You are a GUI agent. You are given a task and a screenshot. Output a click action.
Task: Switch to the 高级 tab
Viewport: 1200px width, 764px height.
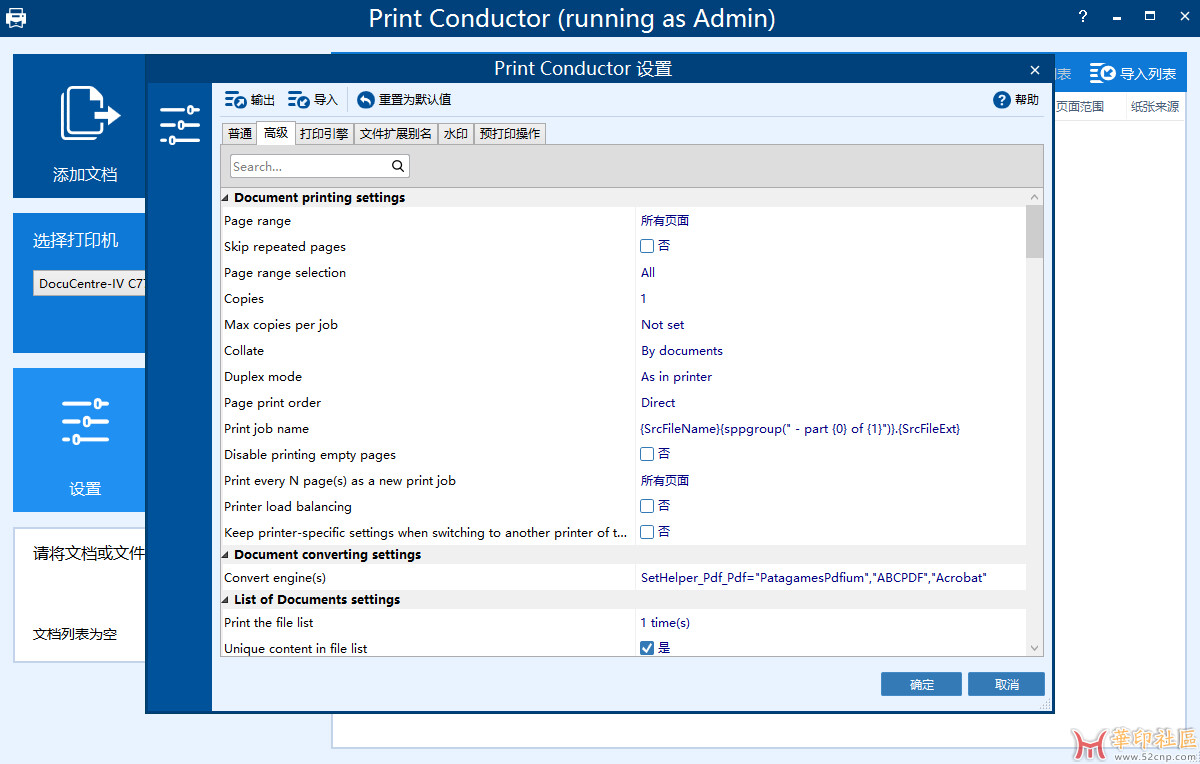(276, 133)
